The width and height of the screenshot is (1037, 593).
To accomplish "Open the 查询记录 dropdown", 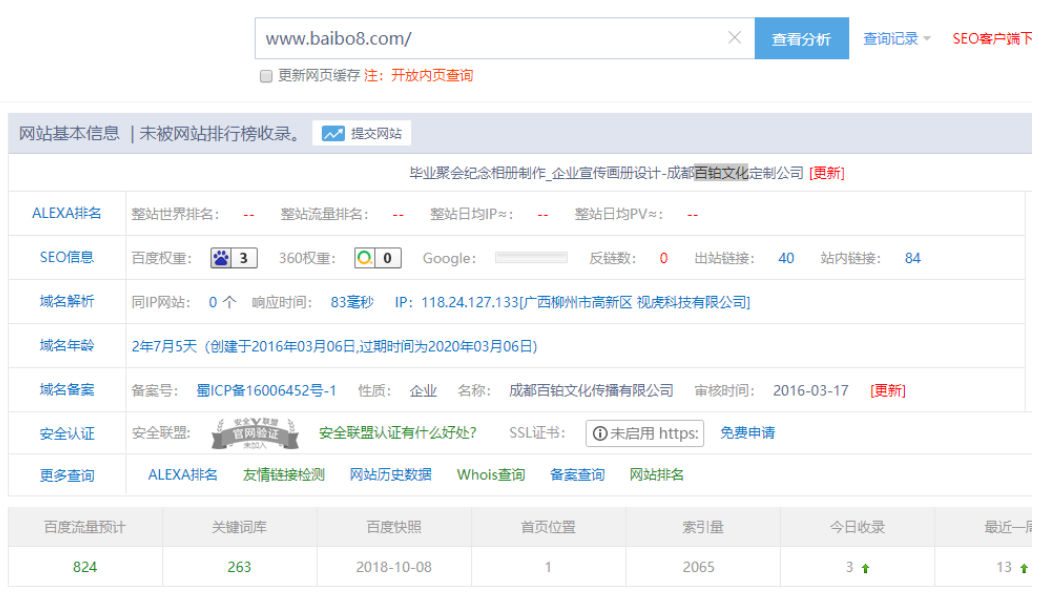I will point(896,38).
